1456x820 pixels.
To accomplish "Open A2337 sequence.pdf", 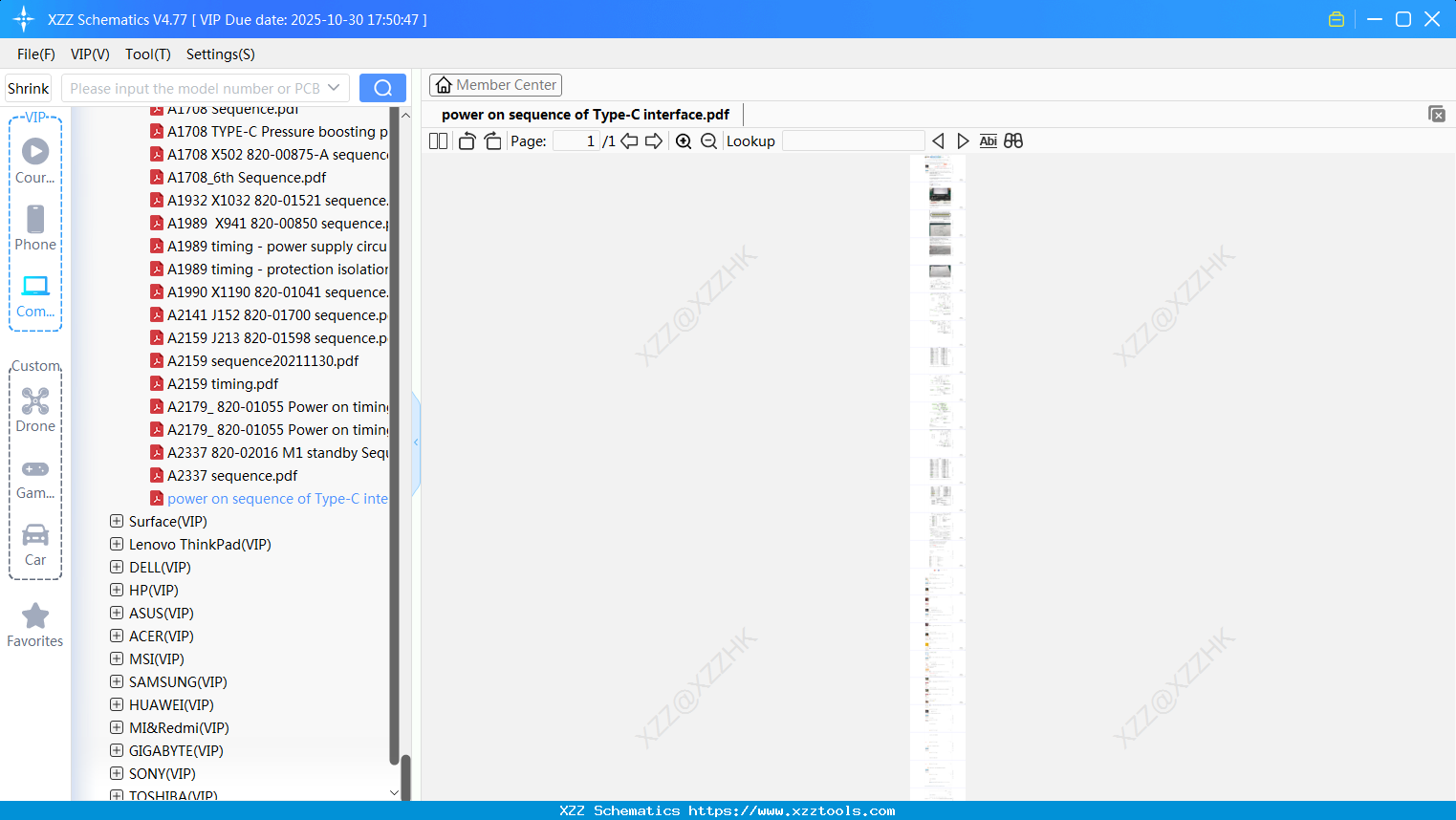I will 225,475.
